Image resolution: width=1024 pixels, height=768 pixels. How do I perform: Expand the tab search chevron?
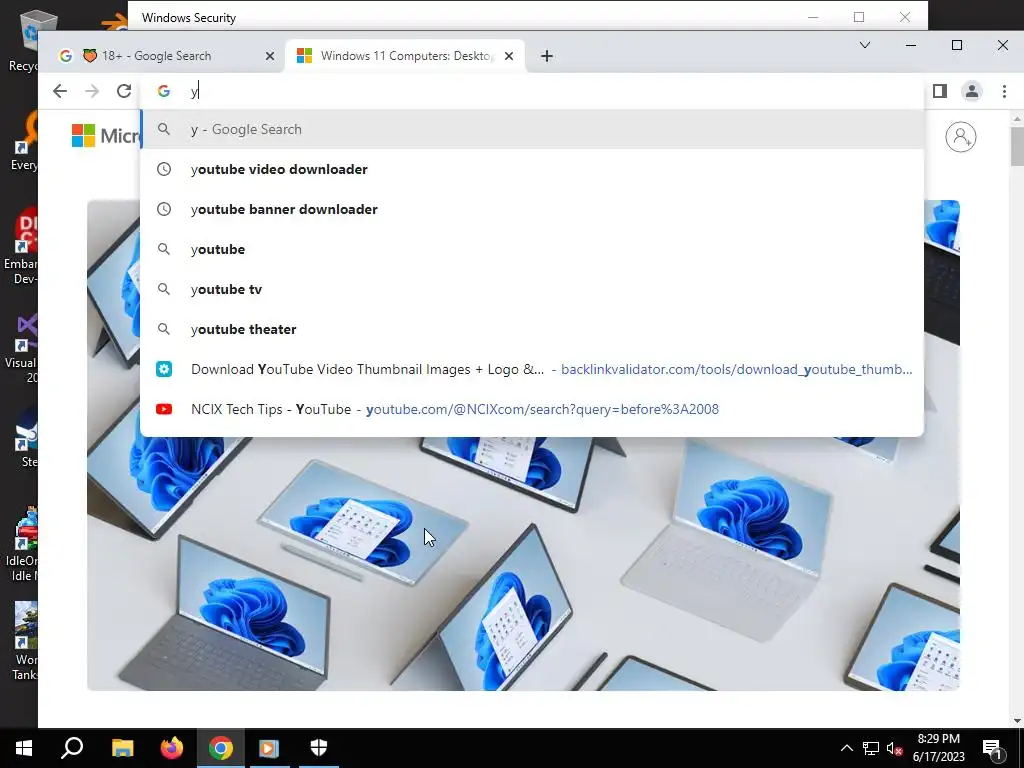click(x=865, y=45)
